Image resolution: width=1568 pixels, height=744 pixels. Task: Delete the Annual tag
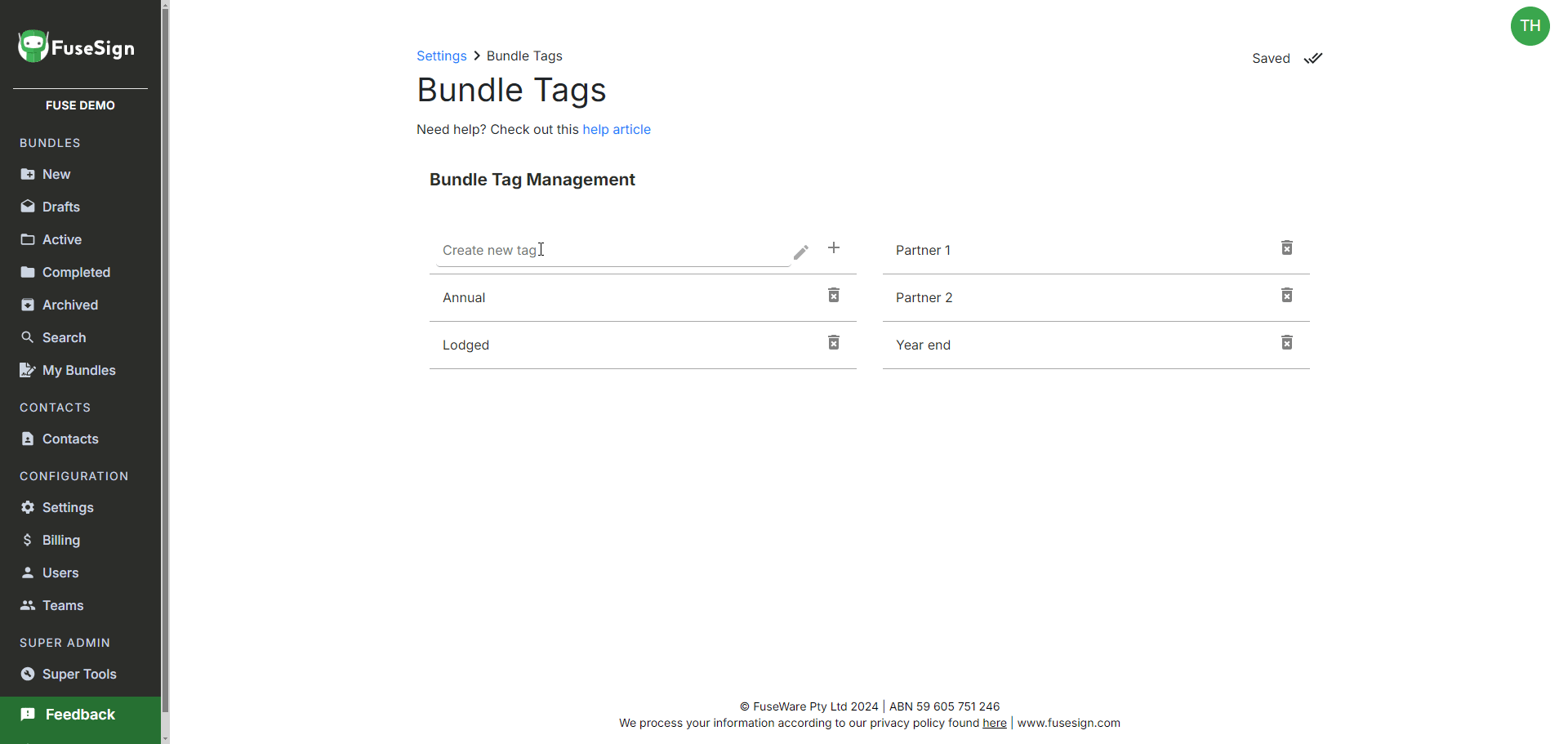point(833,296)
